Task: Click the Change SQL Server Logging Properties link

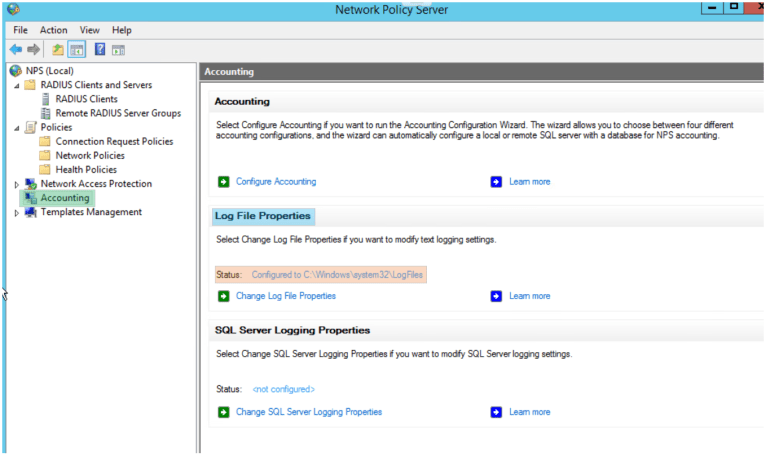Action: pyautogui.click(x=309, y=412)
